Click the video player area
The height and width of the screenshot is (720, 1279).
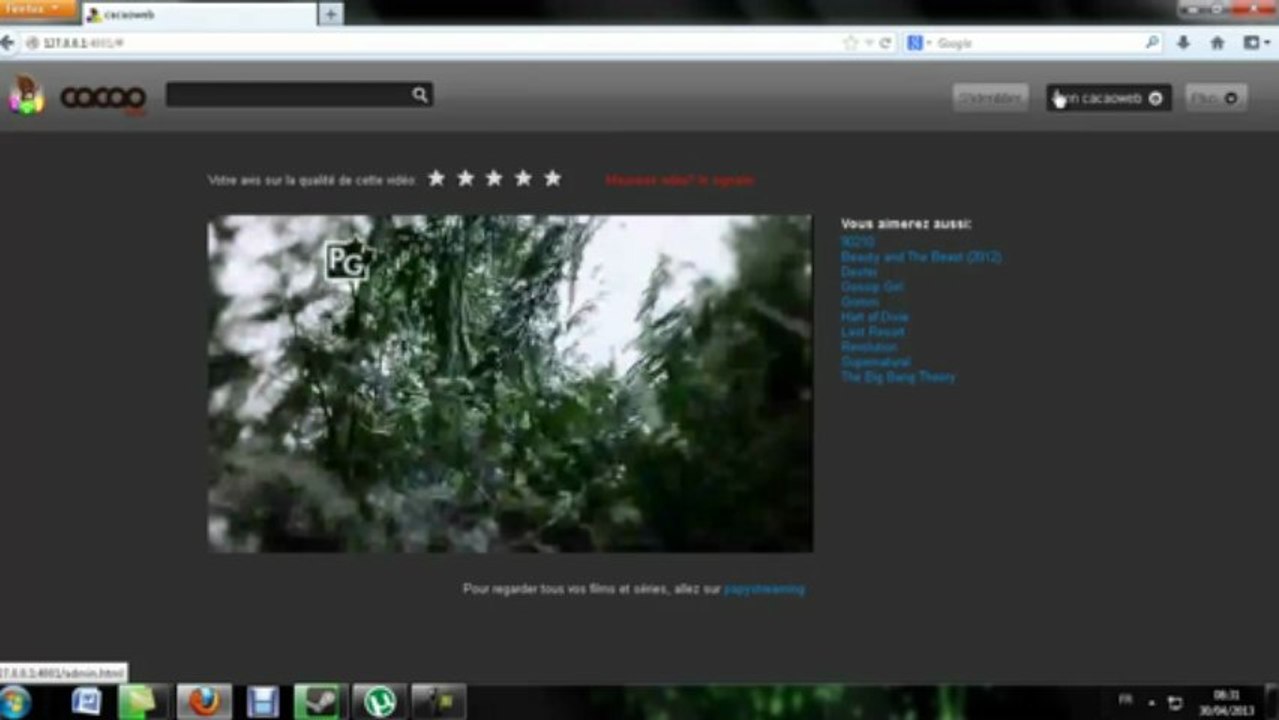[510, 384]
